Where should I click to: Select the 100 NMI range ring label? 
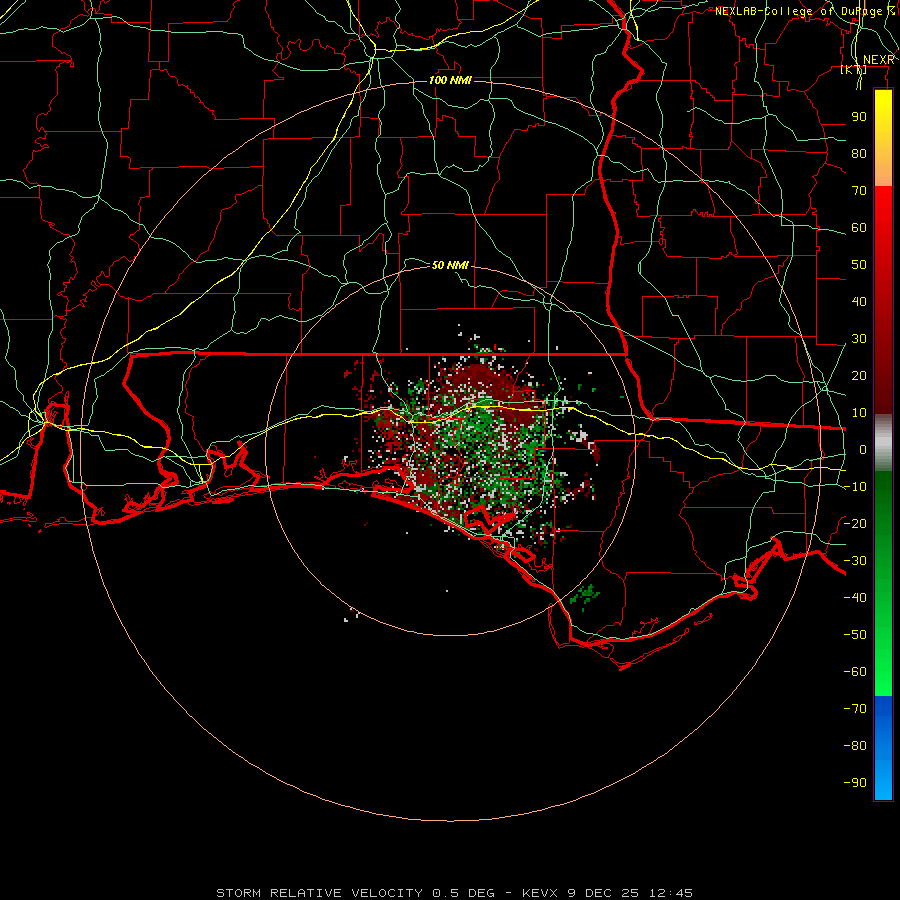click(450, 80)
